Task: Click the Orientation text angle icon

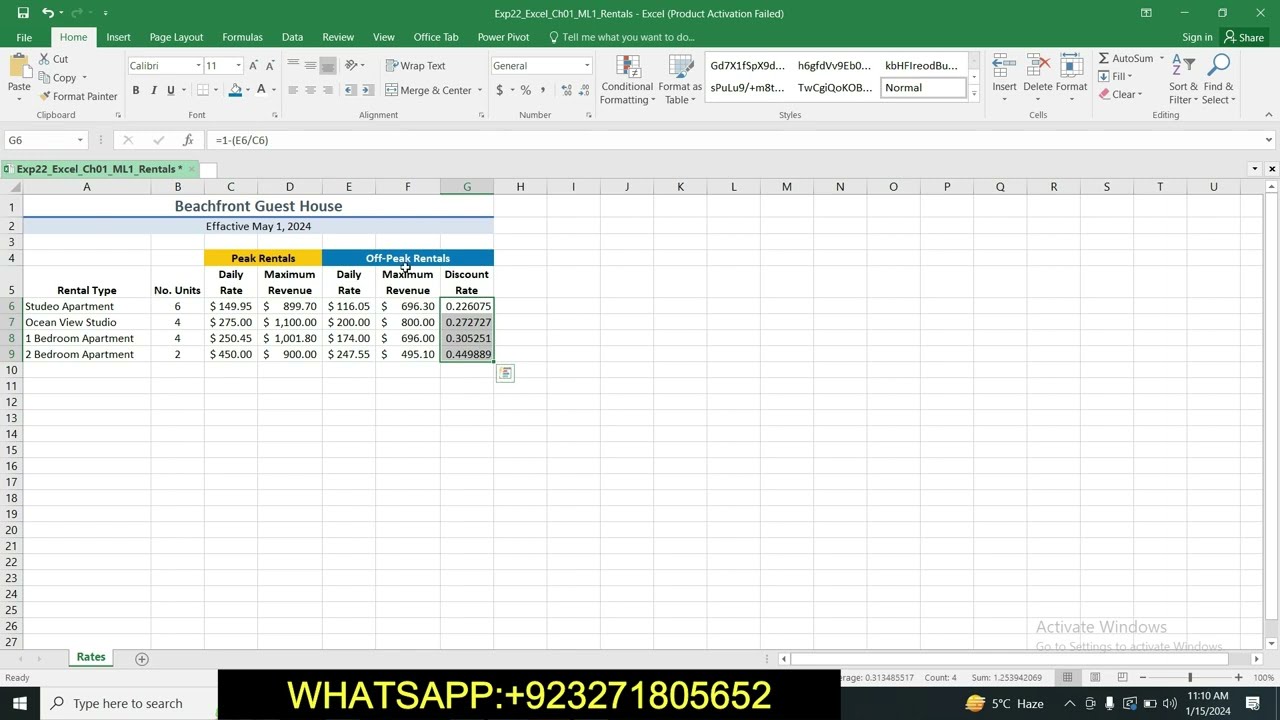Action: (x=351, y=65)
